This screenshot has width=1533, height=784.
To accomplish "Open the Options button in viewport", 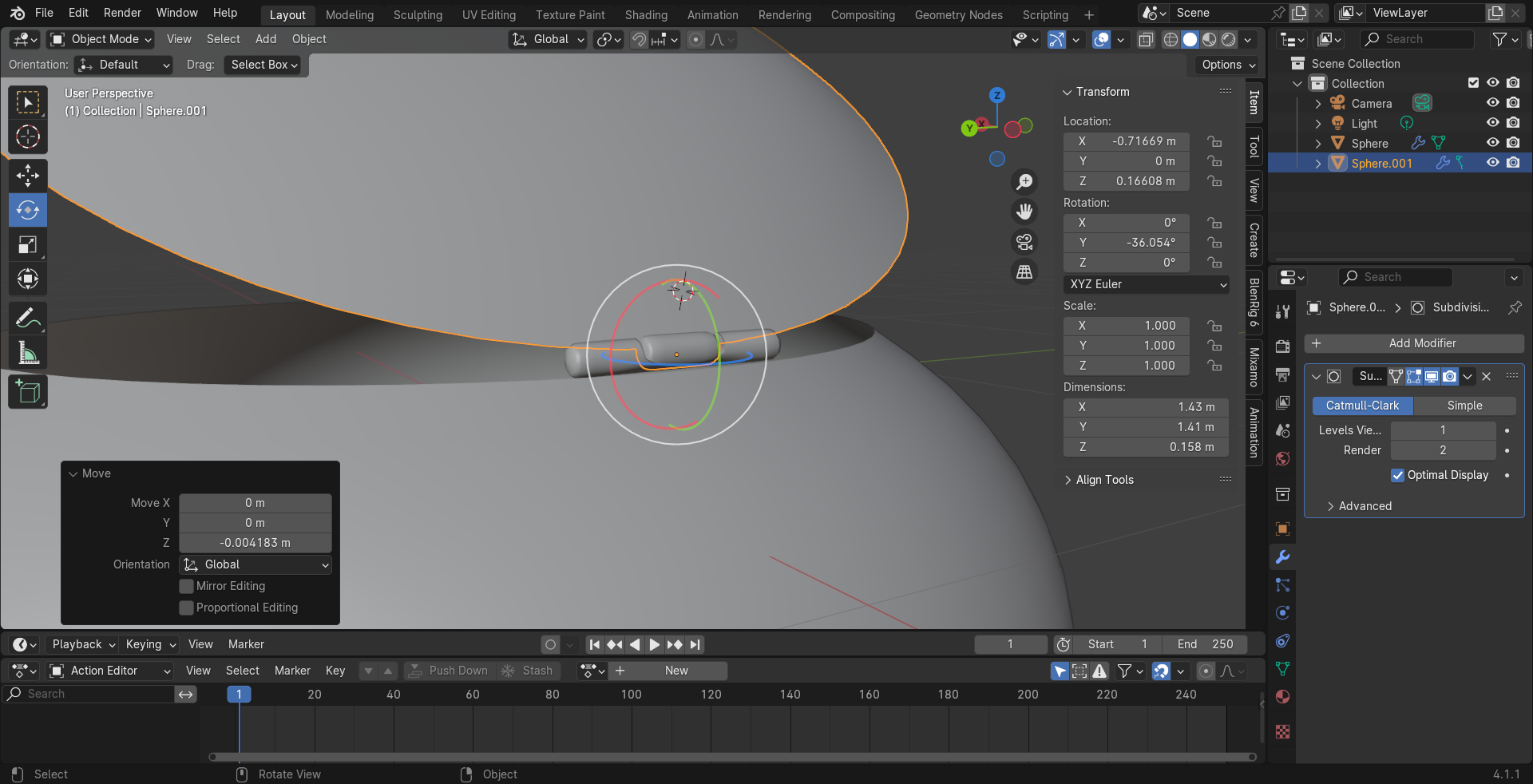I will [x=1228, y=65].
